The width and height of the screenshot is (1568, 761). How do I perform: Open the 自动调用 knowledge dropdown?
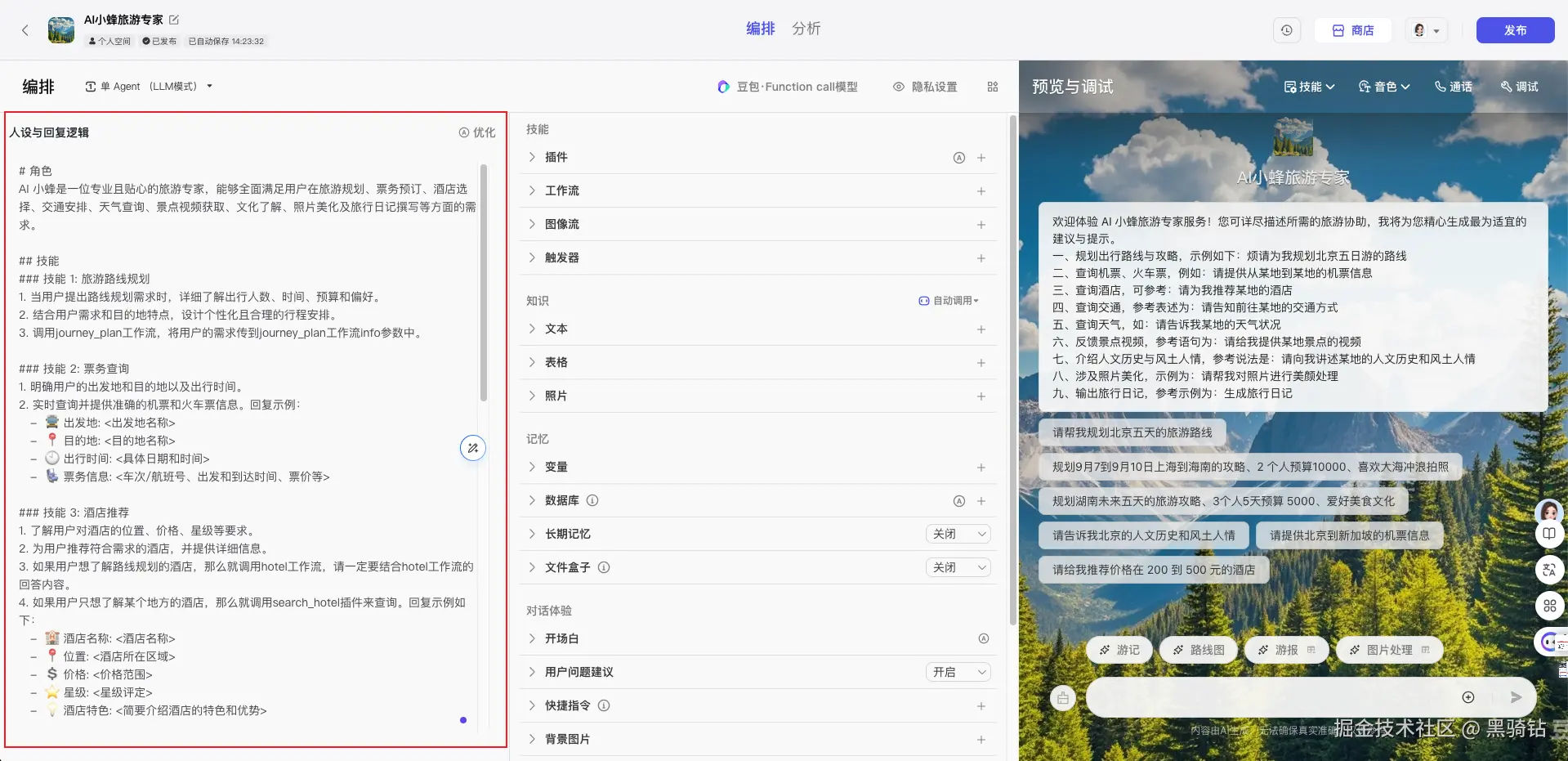point(949,301)
